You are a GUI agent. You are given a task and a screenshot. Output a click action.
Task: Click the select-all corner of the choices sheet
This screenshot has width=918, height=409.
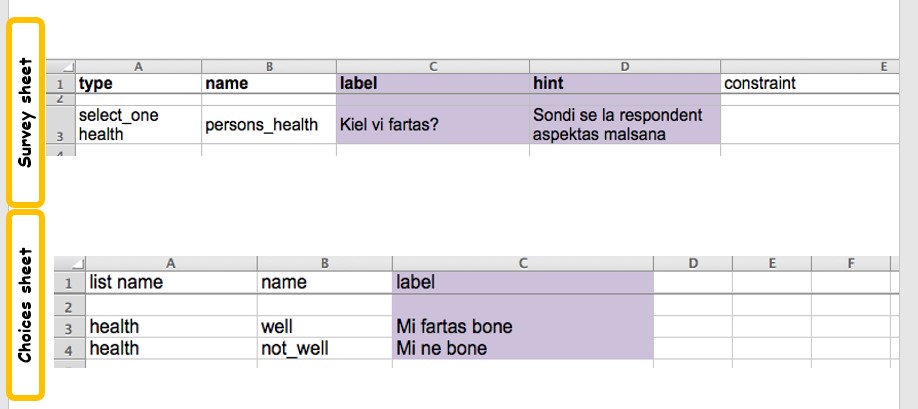[70, 264]
